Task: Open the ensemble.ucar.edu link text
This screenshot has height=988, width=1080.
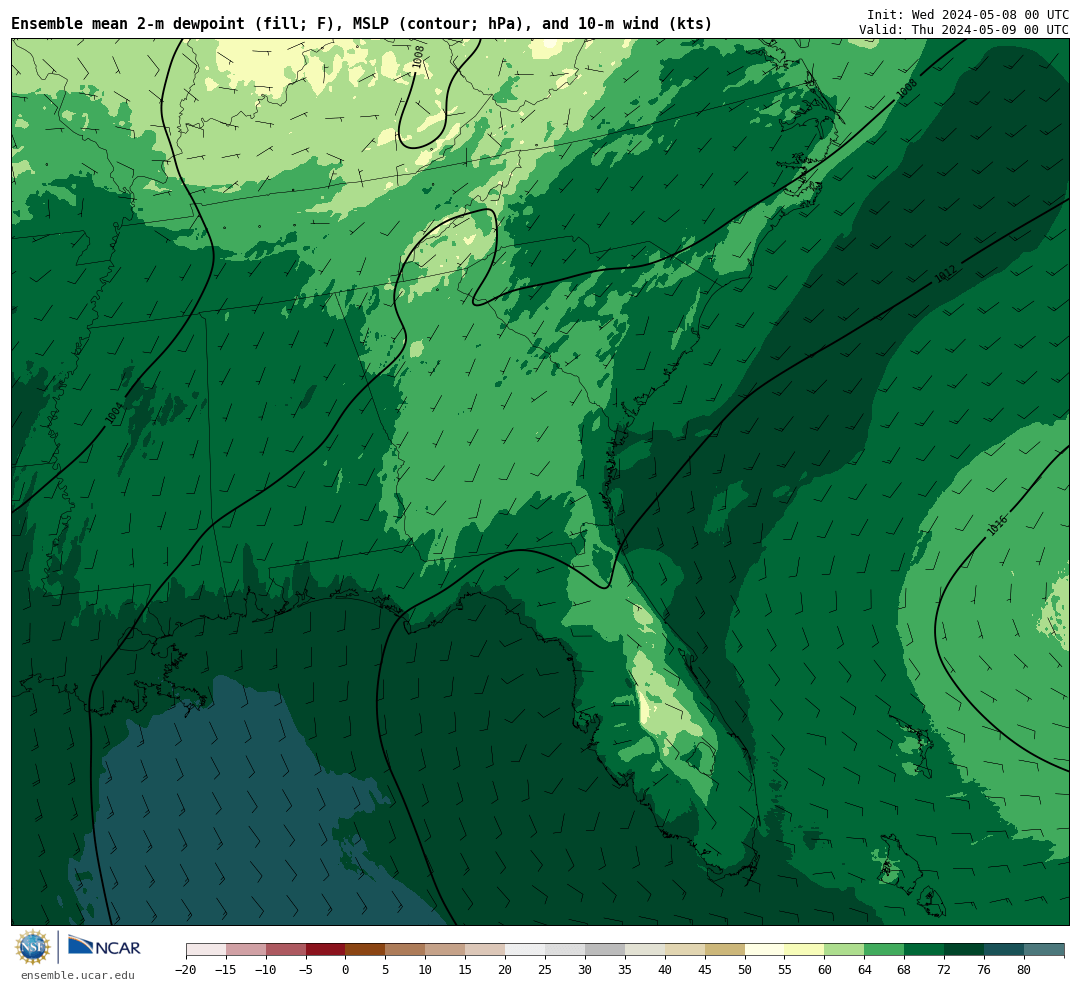Action: pyautogui.click(x=78, y=975)
